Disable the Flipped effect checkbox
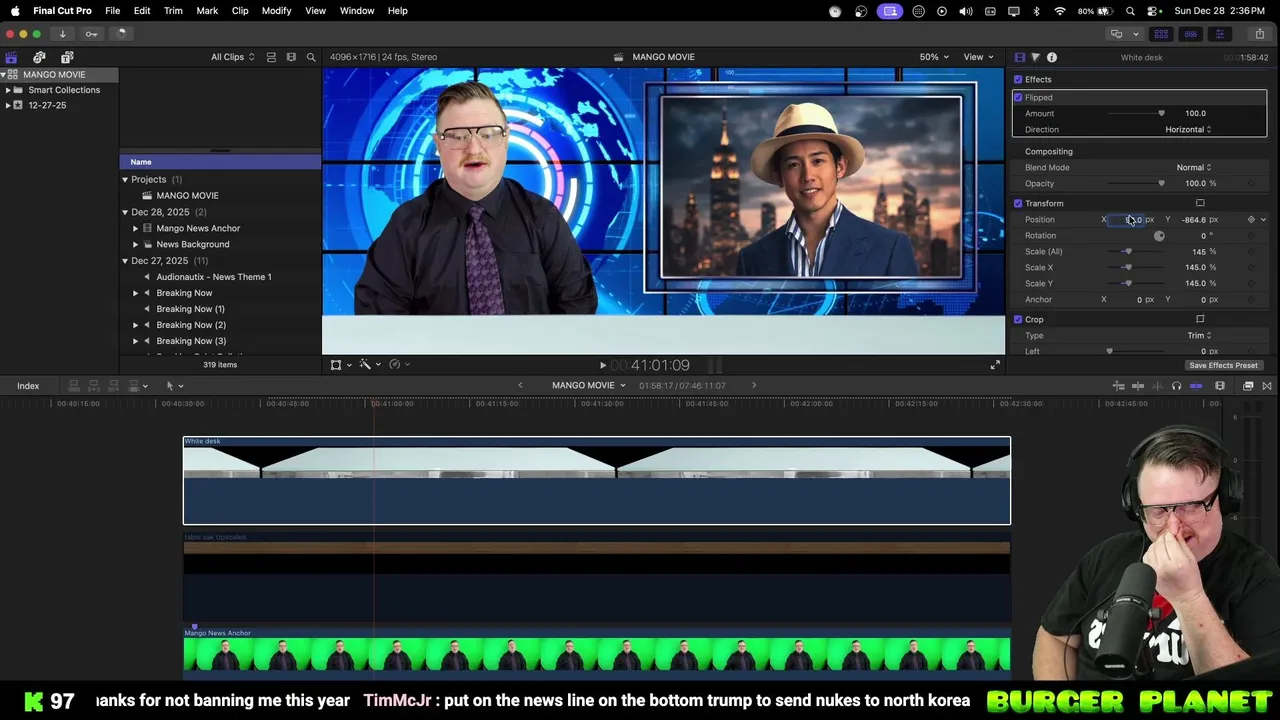Image resolution: width=1280 pixels, height=720 pixels. pos(1018,97)
